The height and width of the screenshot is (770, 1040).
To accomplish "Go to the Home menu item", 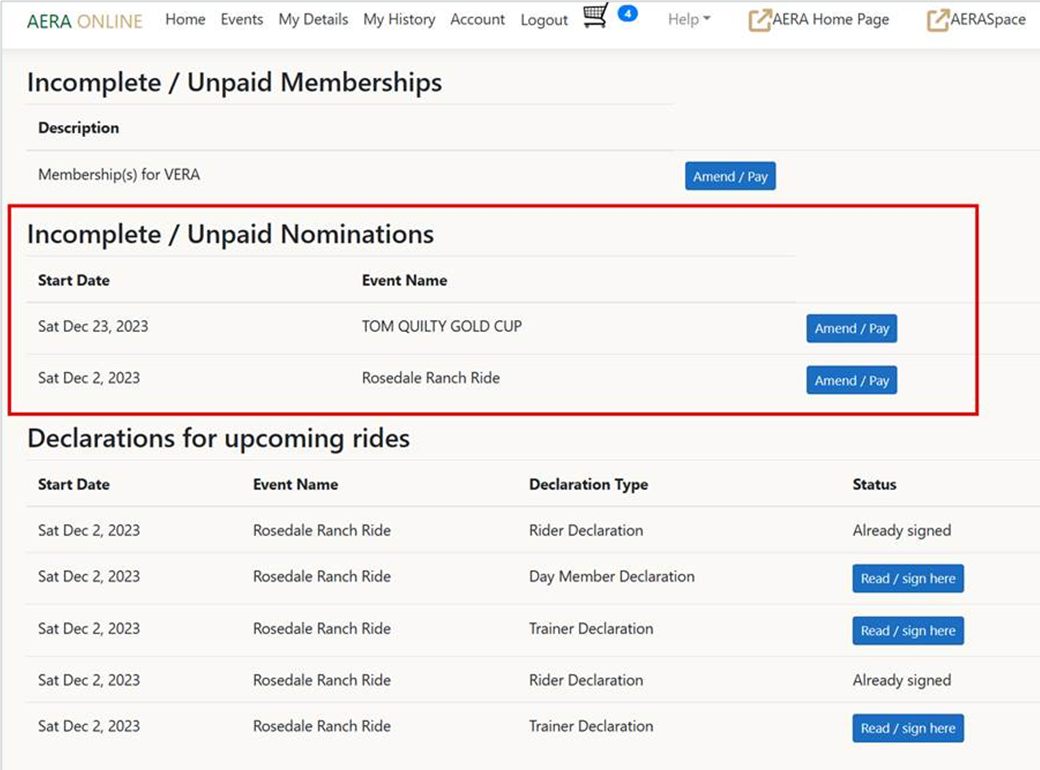I will click(185, 20).
